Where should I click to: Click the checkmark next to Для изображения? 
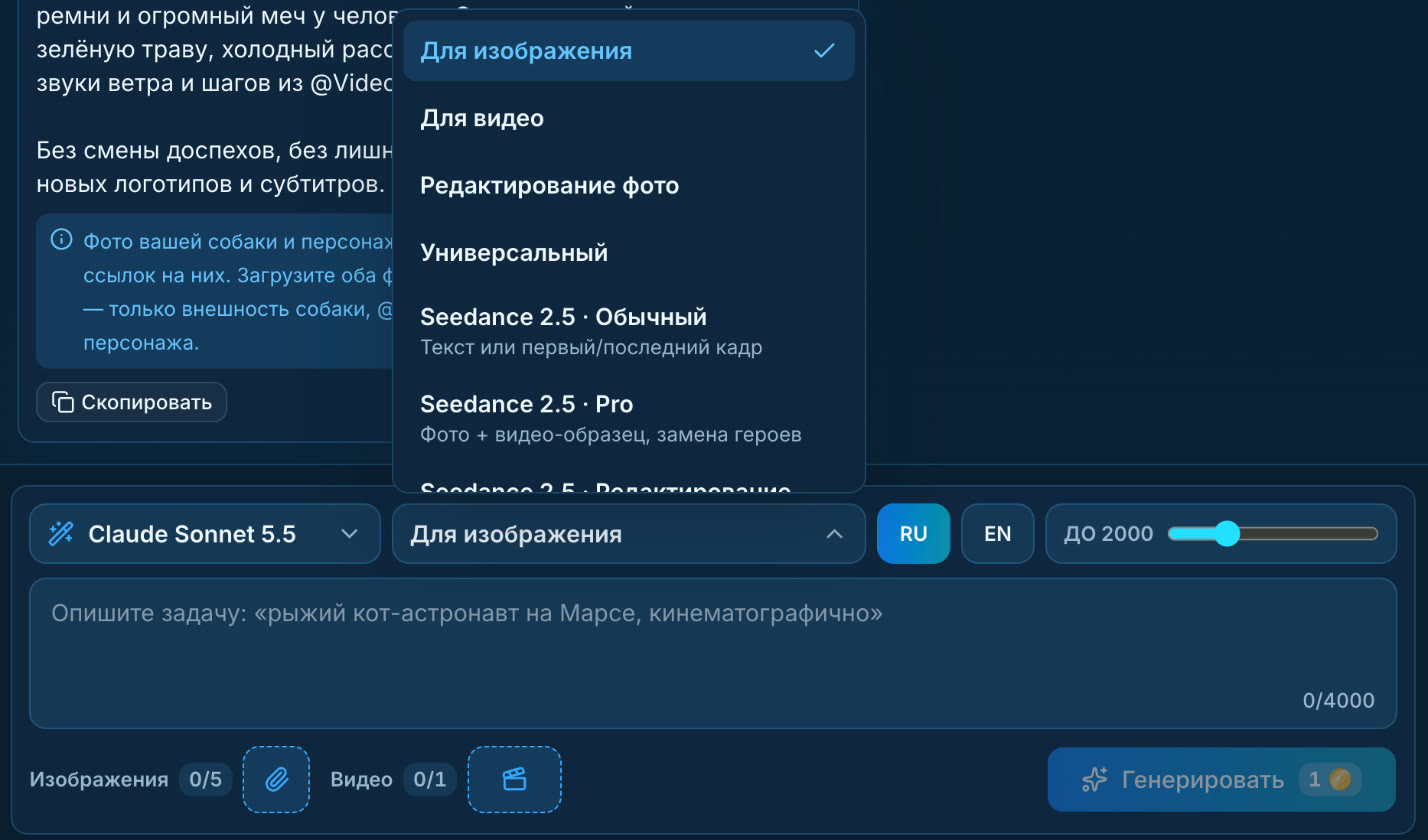pyautogui.click(x=824, y=50)
